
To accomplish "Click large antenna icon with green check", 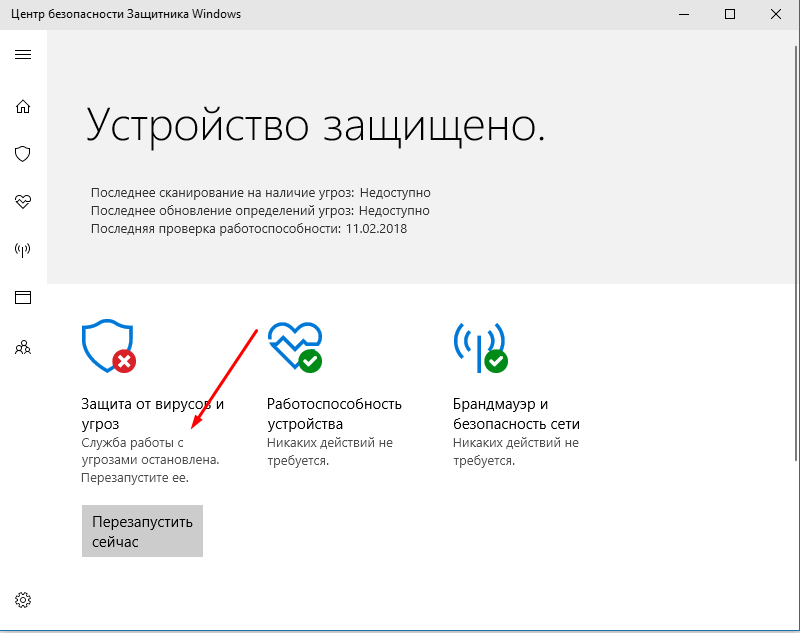I will pos(480,347).
